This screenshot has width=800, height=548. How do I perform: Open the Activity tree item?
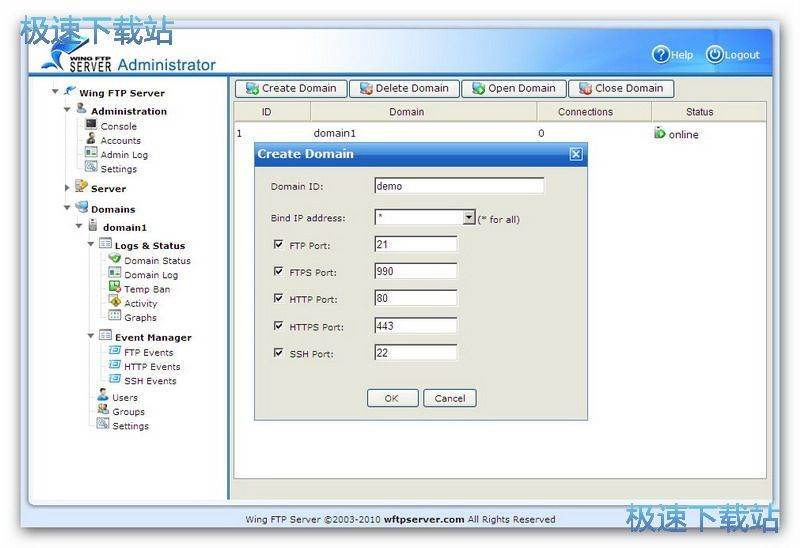pos(140,303)
